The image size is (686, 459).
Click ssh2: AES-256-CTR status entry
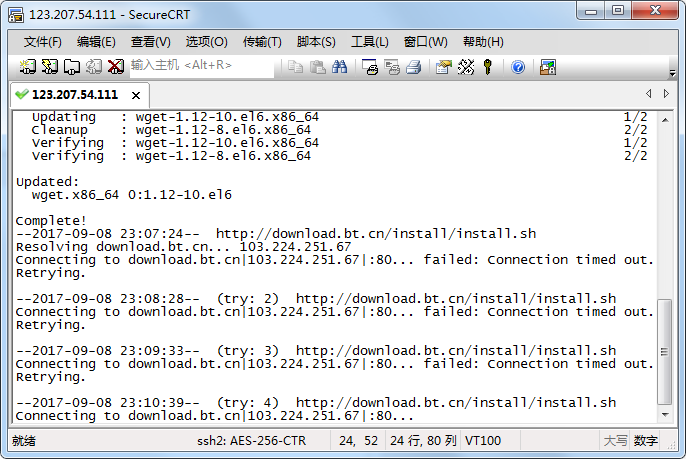(x=252, y=441)
